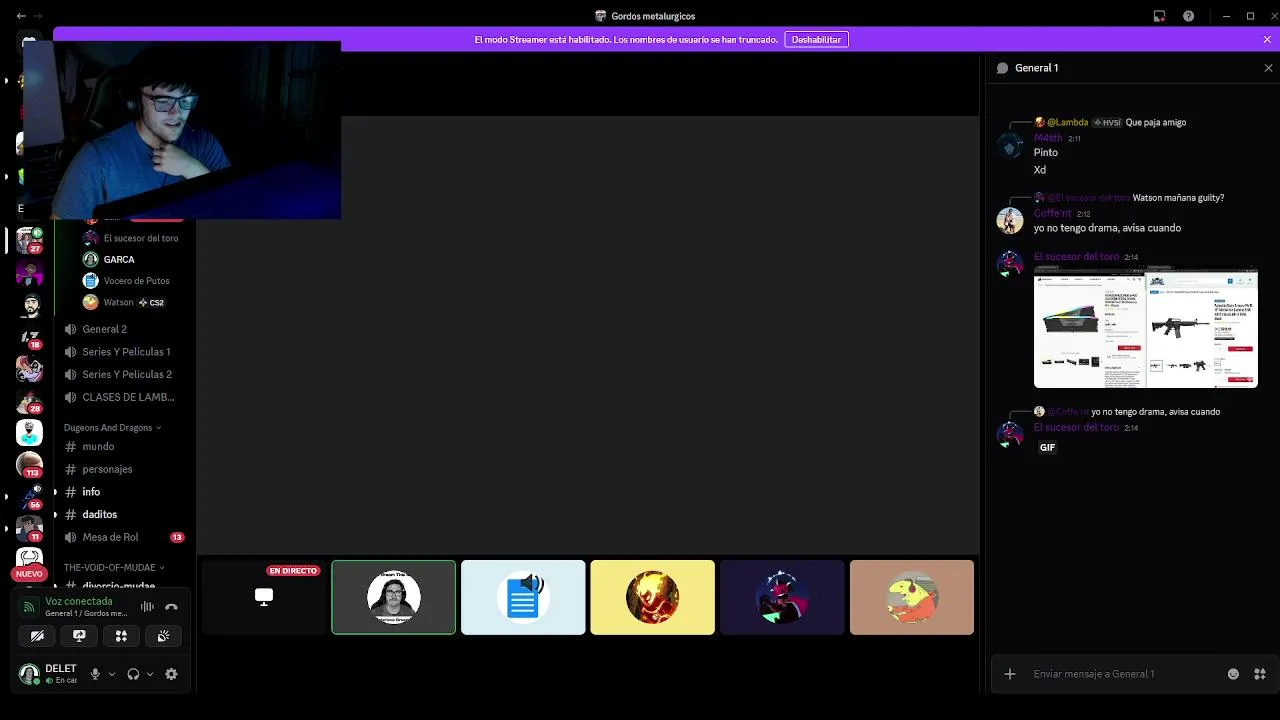The width and height of the screenshot is (1280, 720).
Task: Go back with the navigation arrow
Action: (21, 16)
